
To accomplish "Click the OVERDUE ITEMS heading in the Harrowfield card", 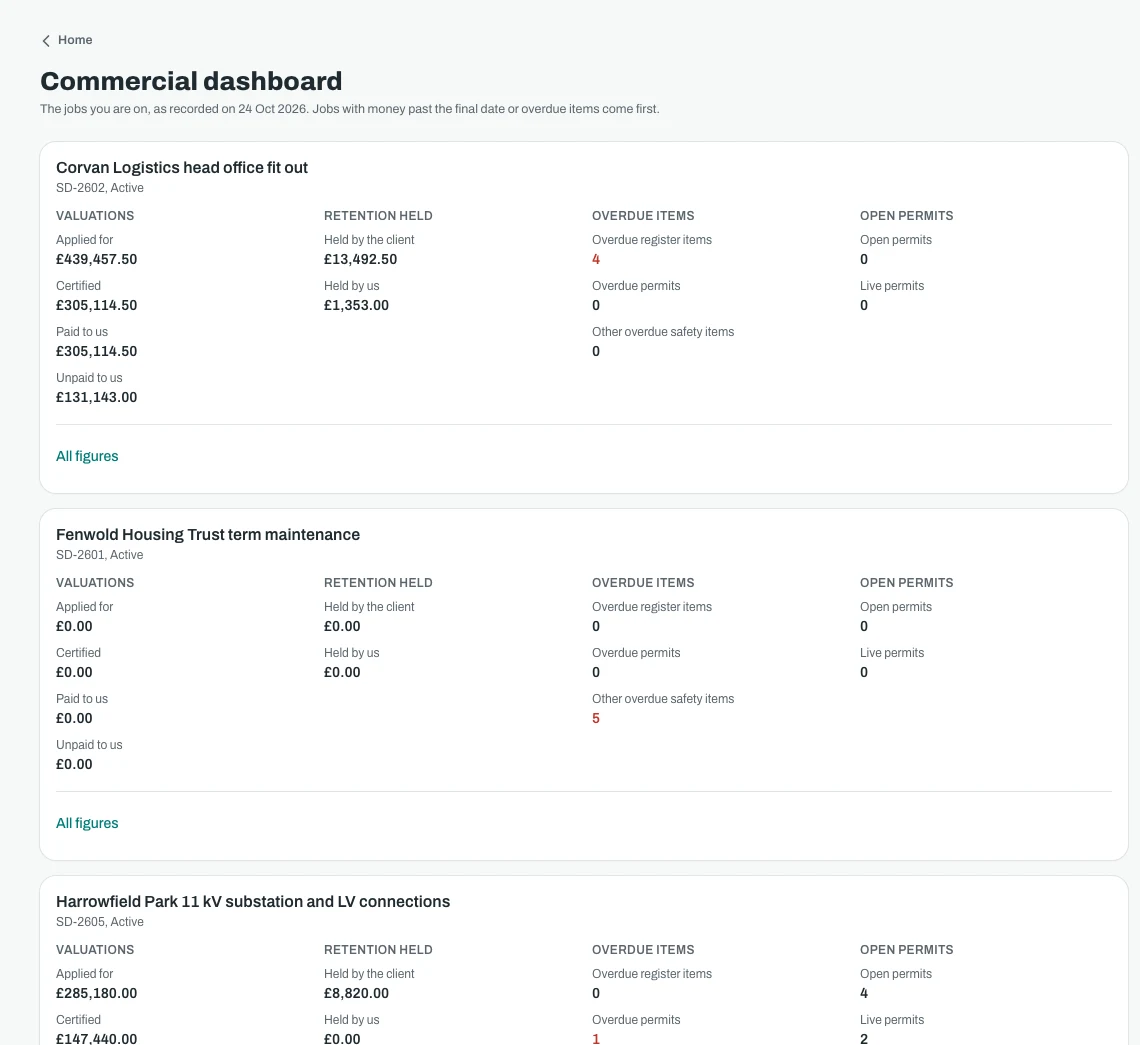I will tap(643, 950).
